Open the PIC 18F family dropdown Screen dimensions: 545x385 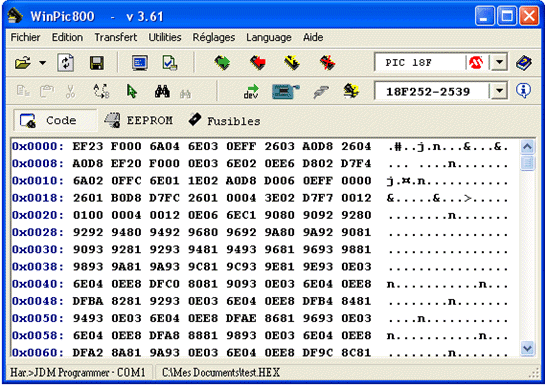pos(499,63)
